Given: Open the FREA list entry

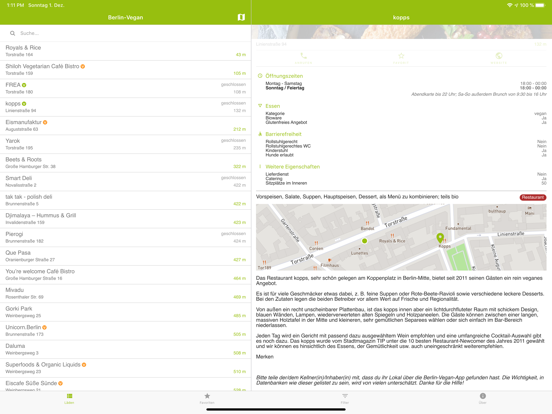Looking at the screenshot, I should [x=125, y=88].
